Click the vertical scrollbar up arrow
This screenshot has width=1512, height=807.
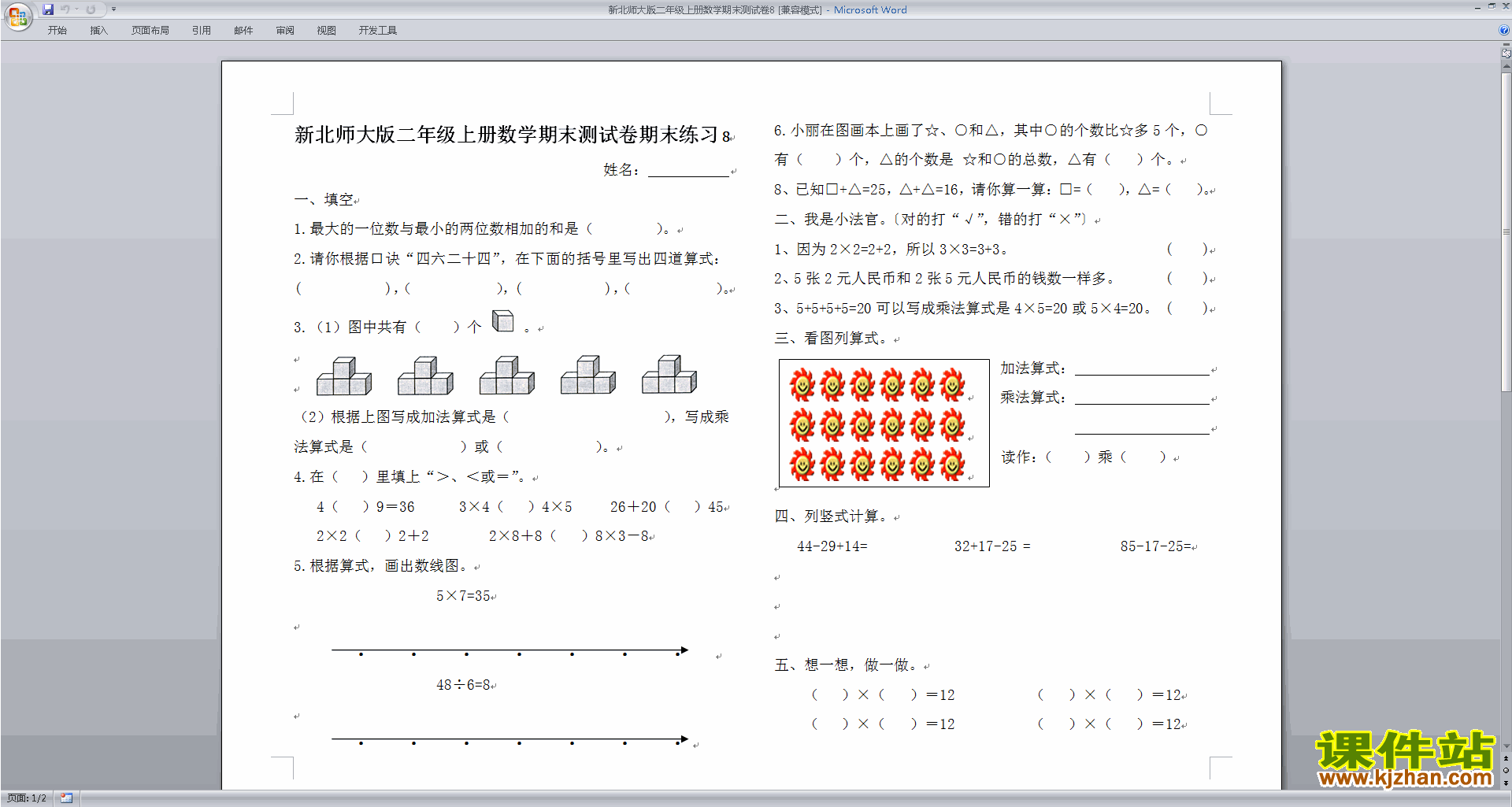coord(1506,67)
